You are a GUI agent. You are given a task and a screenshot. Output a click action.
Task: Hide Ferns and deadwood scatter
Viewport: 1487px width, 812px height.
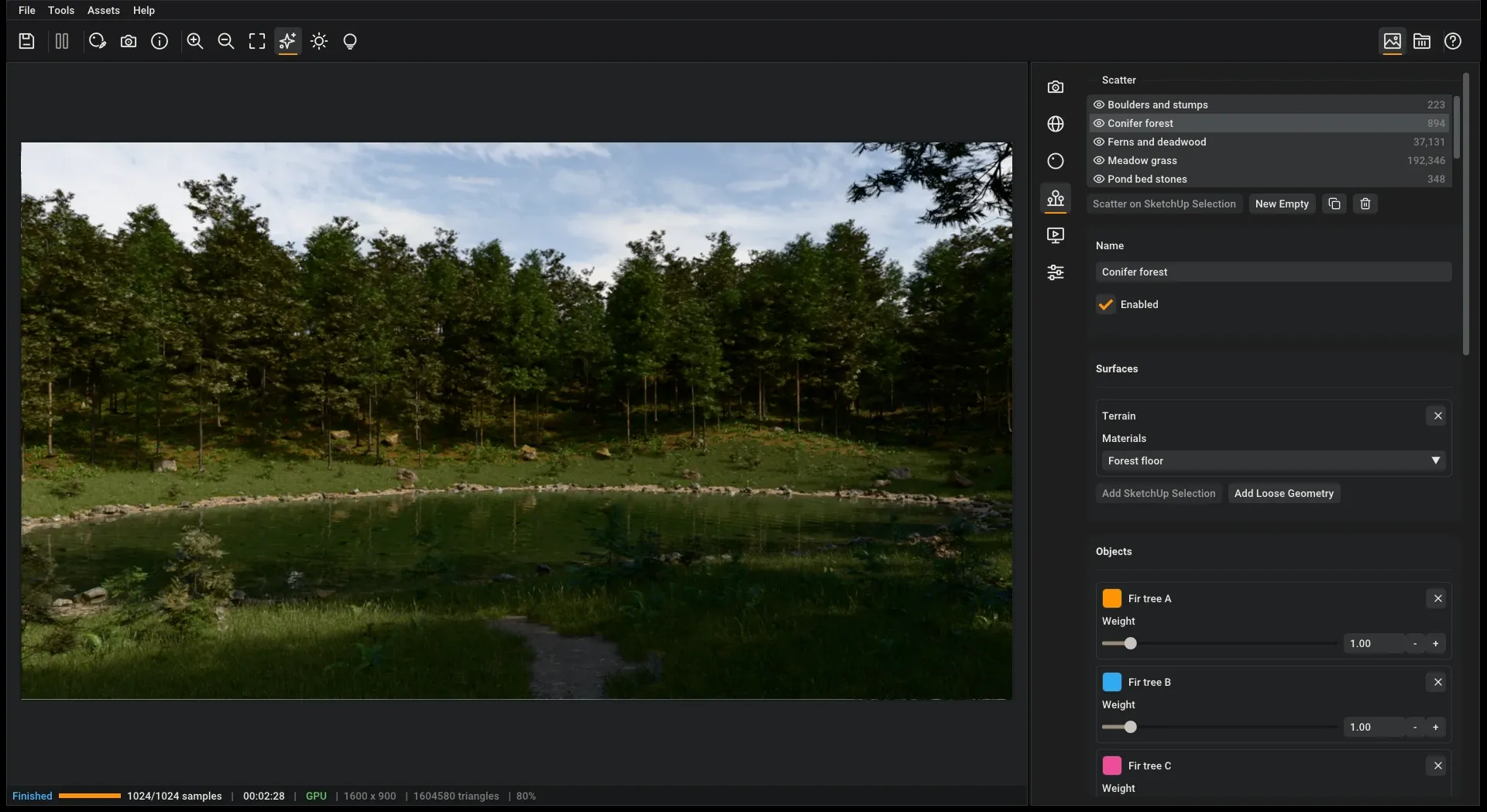[1098, 142]
